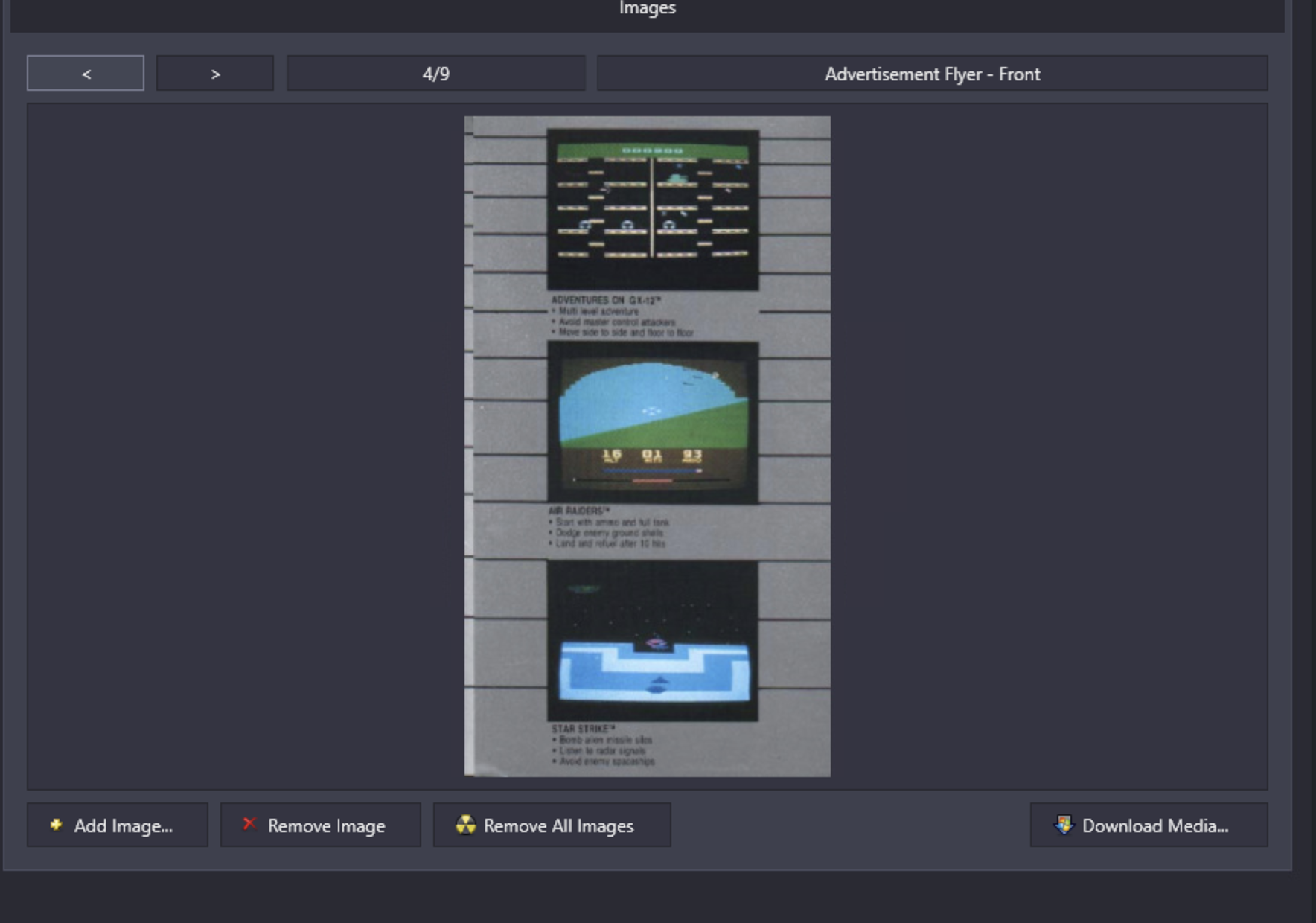
Task: Click the Adventures on GX-12 screenshot in the flyer
Action: [x=653, y=209]
